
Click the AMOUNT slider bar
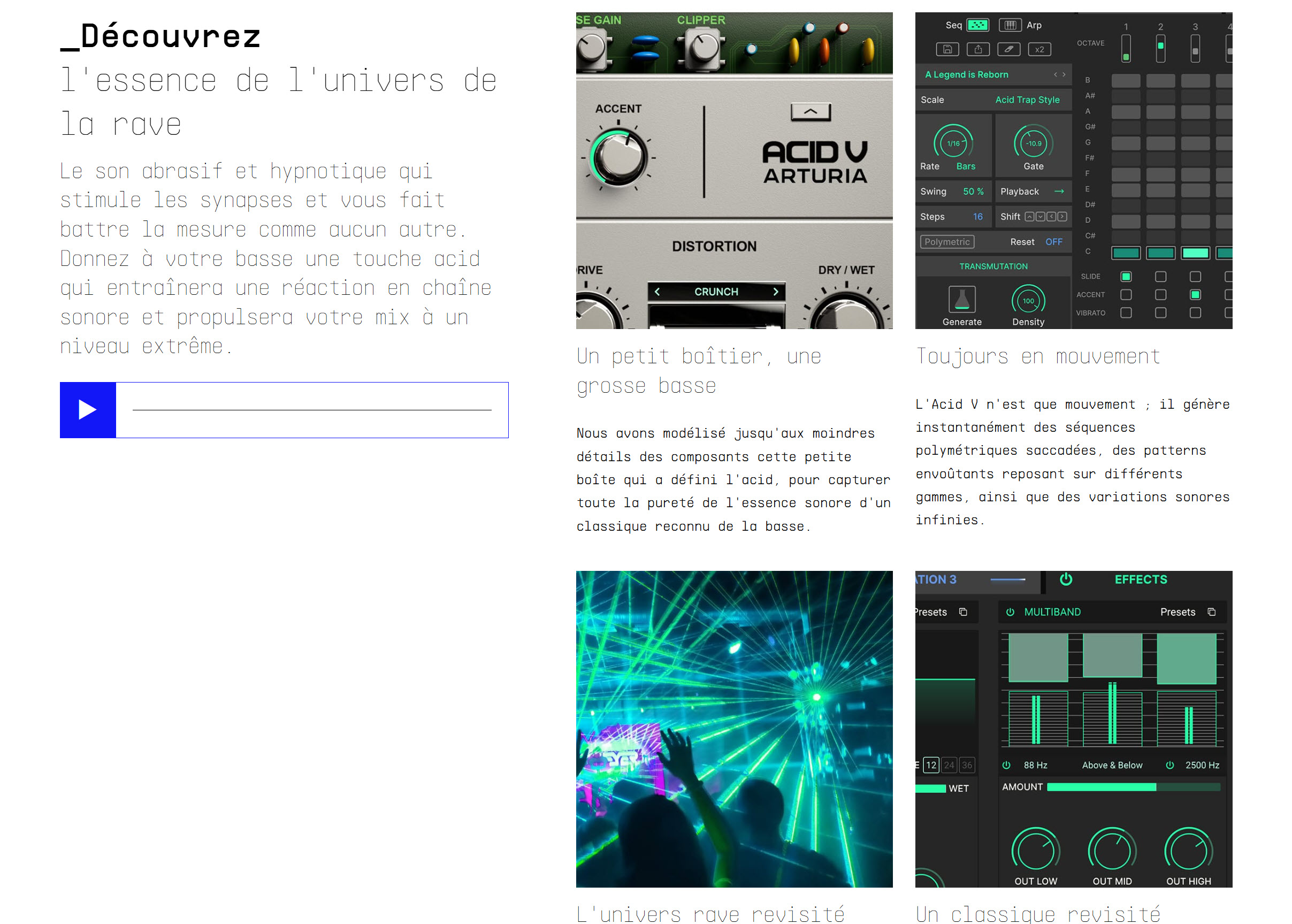pyautogui.click(x=1133, y=787)
